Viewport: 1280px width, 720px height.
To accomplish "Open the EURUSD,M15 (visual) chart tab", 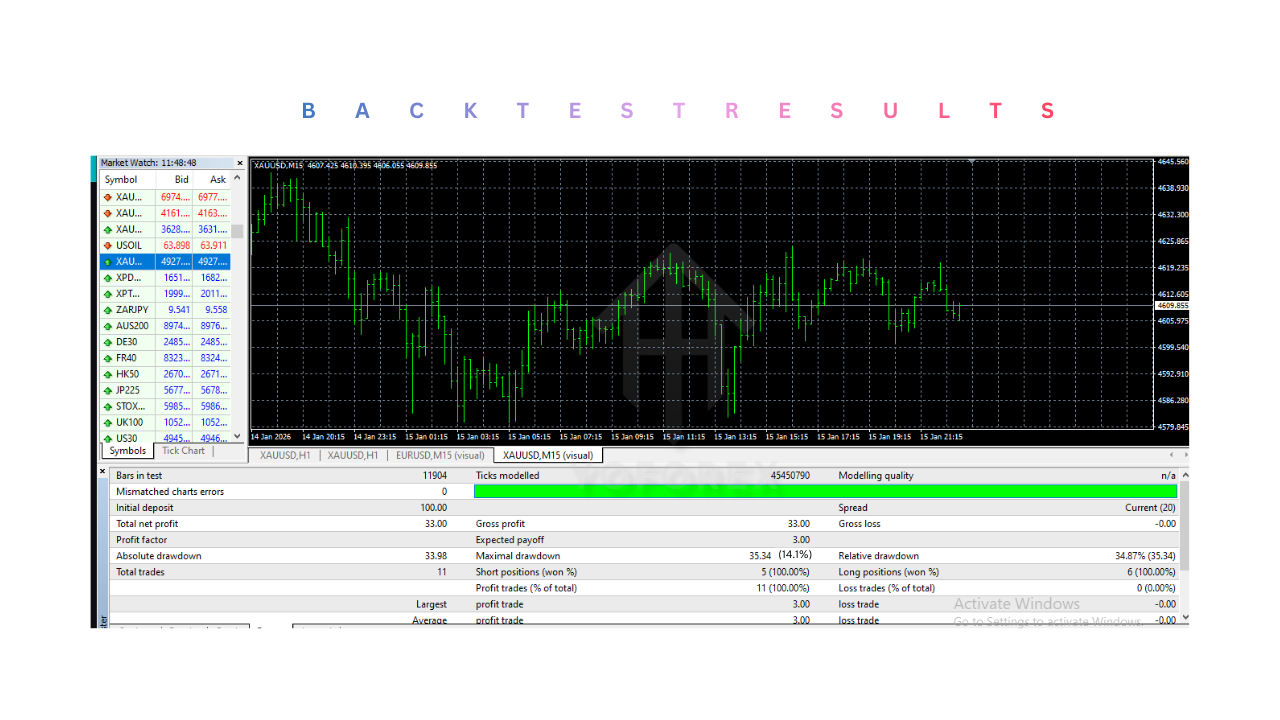I will pos(440,455).
